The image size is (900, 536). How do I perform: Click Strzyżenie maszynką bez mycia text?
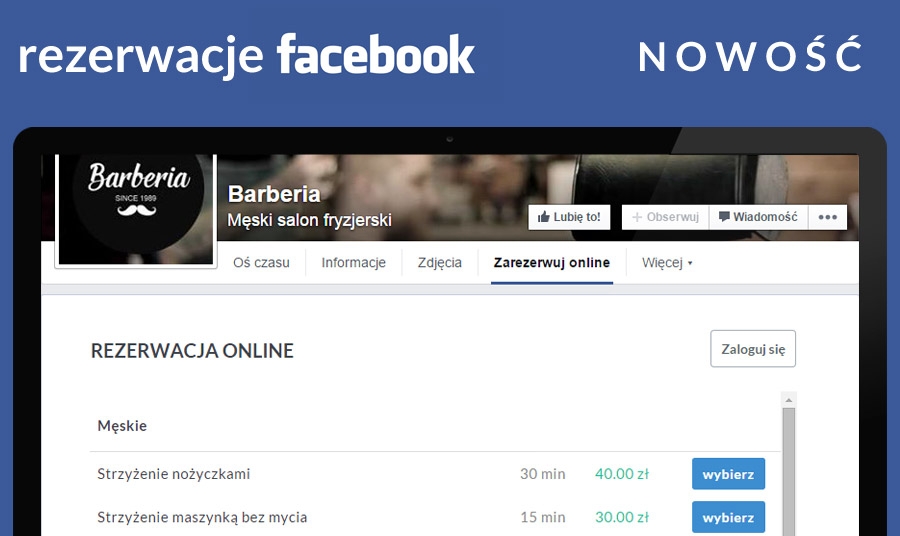(x=202, y=518)
